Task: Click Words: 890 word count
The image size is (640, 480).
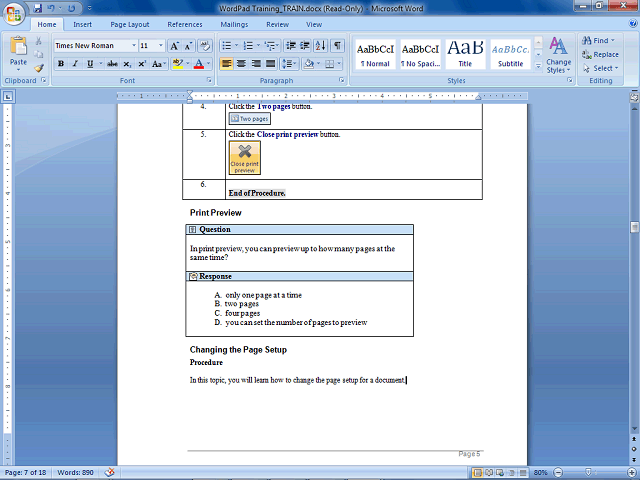Action: click(x=76, y=473)
